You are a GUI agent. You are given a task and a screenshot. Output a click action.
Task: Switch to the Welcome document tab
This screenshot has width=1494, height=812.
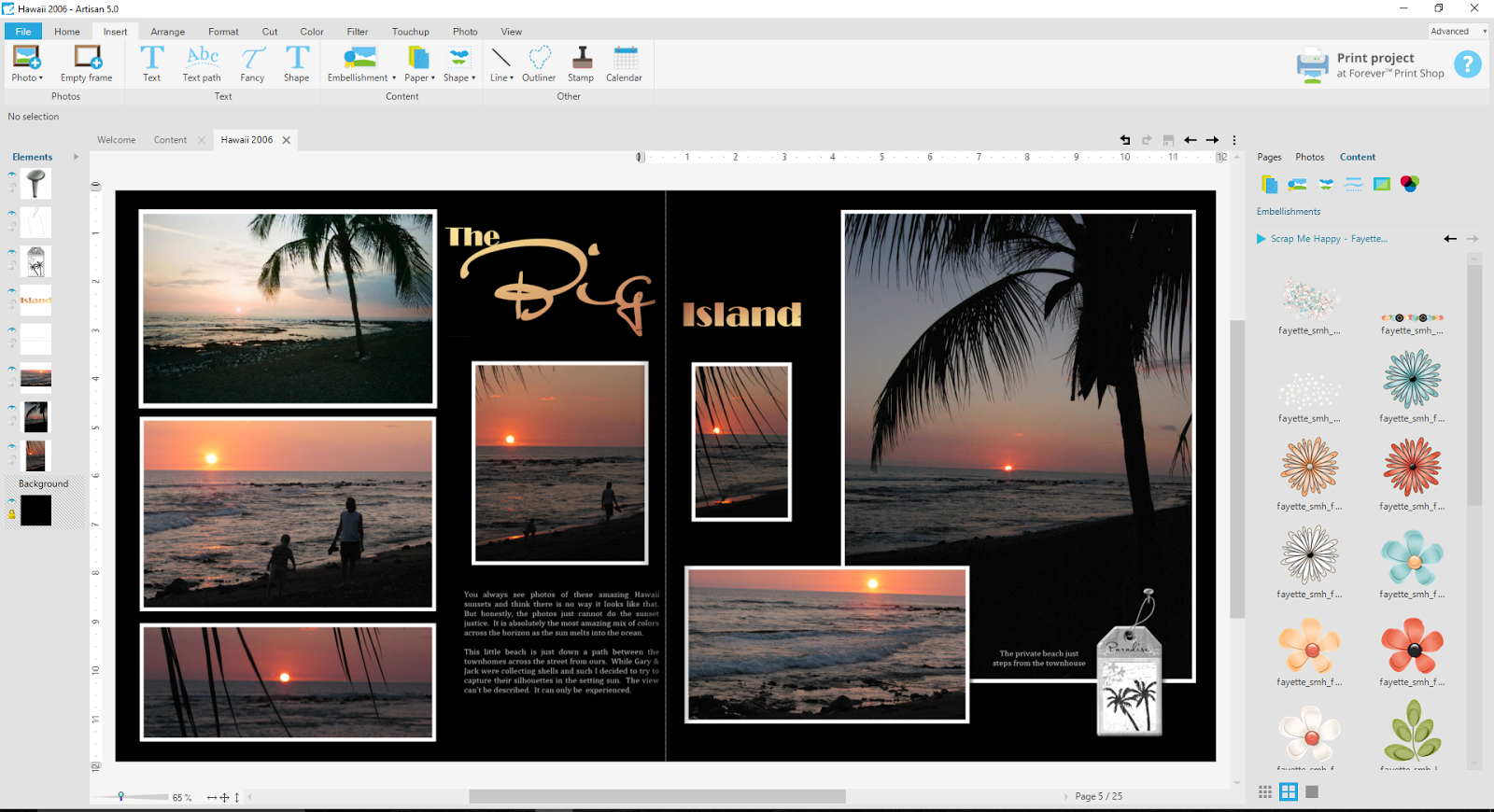(x=117, y=140)
